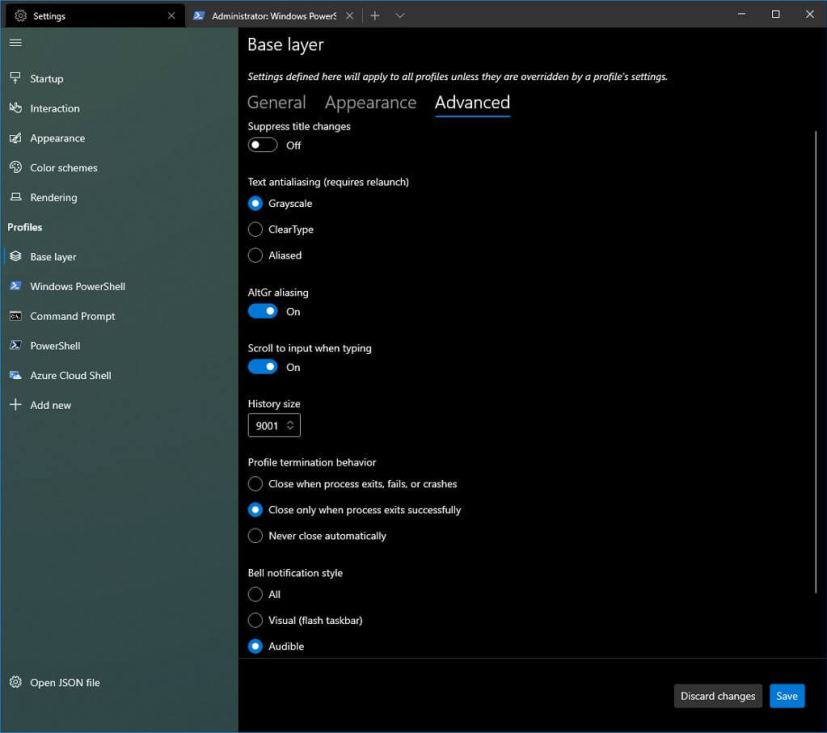
Task: Select ClearType text antialiasing
Action: coord(281,229)
